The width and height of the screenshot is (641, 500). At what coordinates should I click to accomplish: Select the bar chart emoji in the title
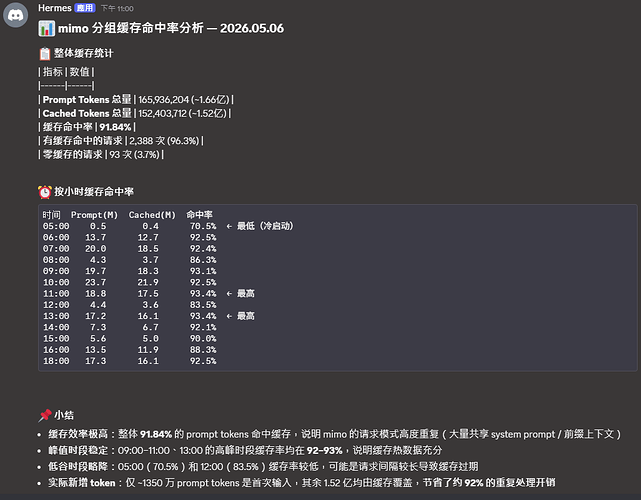(46, 29)
